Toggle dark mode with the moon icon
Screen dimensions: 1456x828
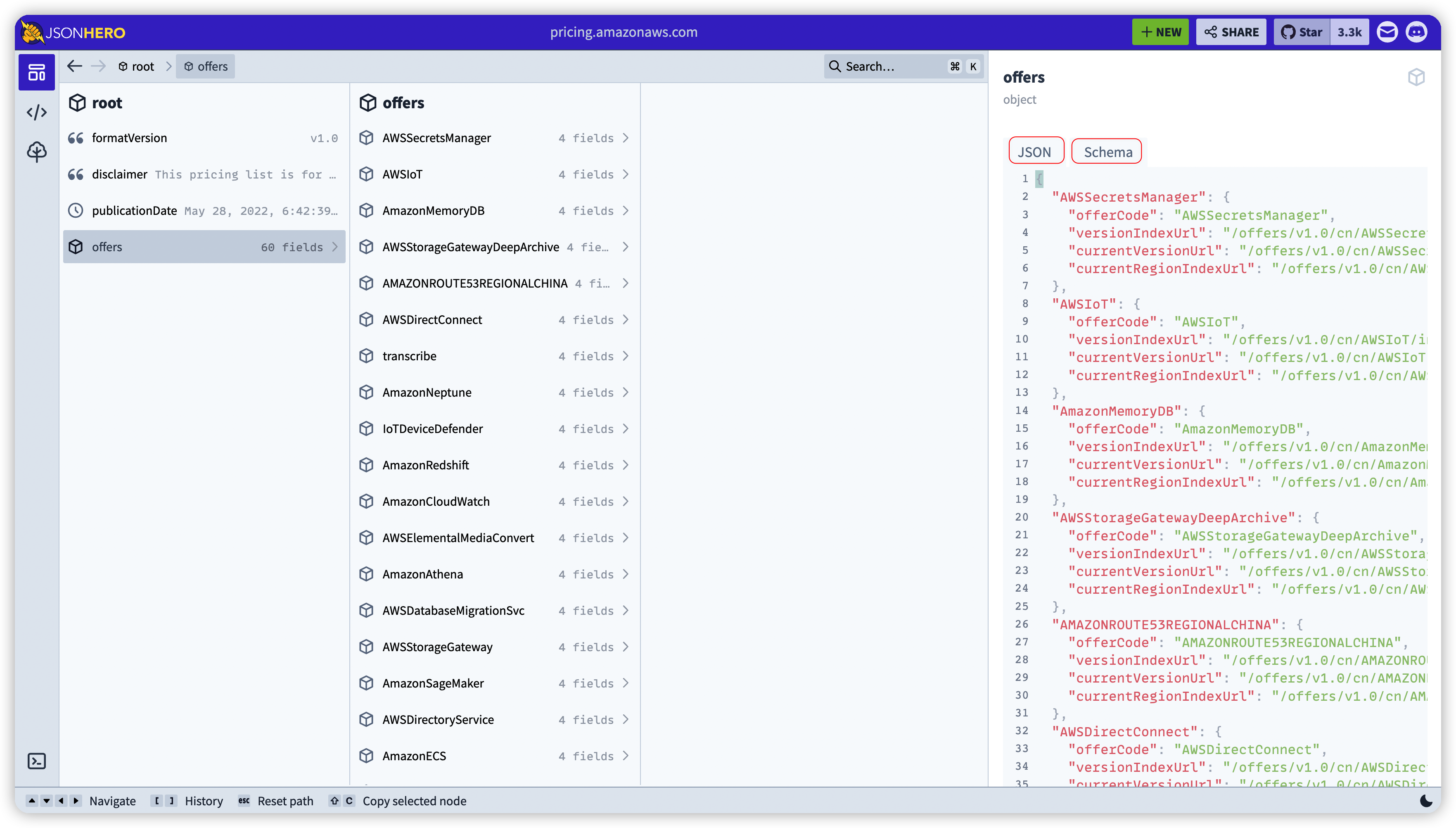tap(1426, 801)
